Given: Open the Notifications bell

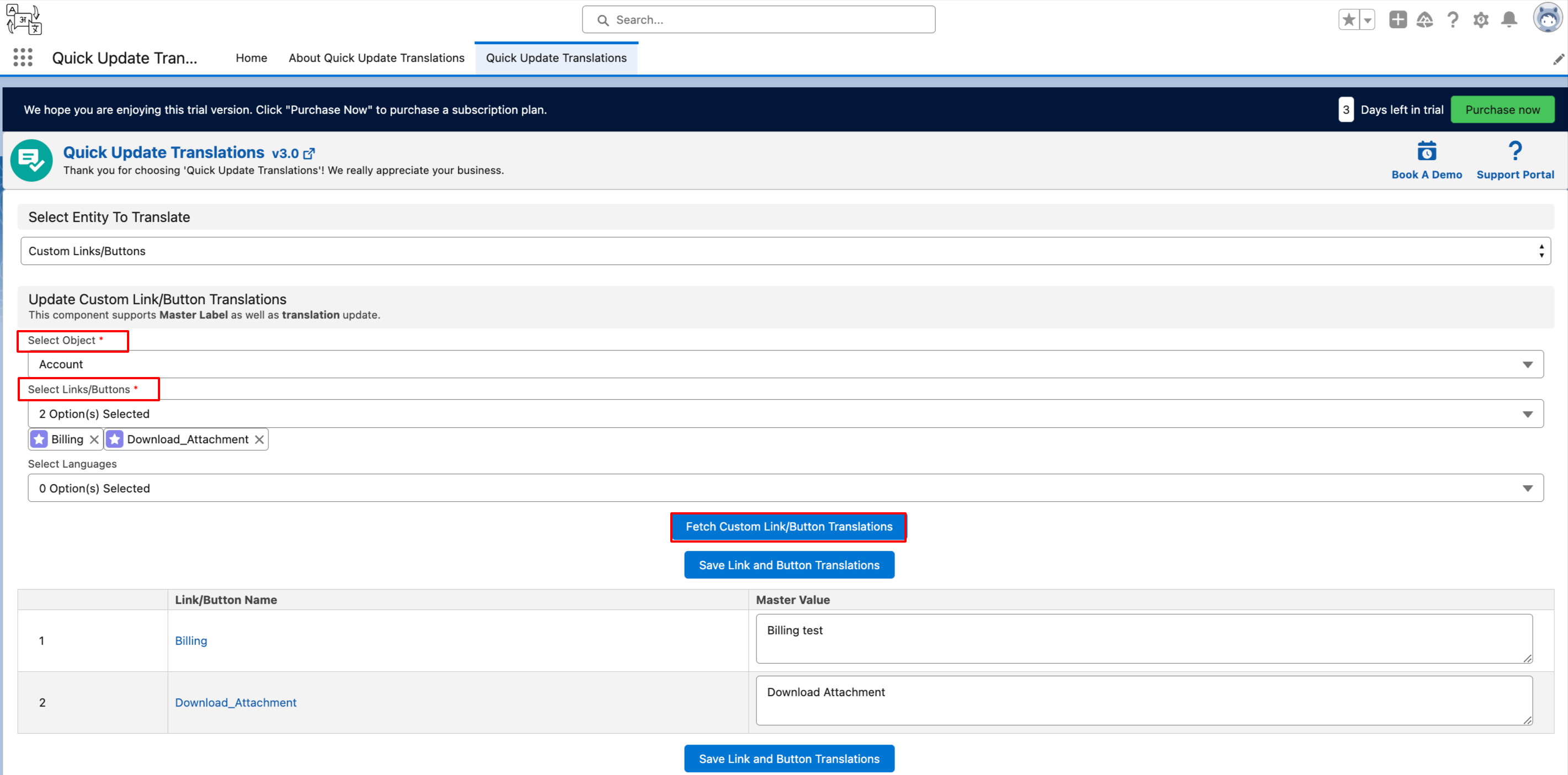Looking at the screenshot, I should [1509, 20].
